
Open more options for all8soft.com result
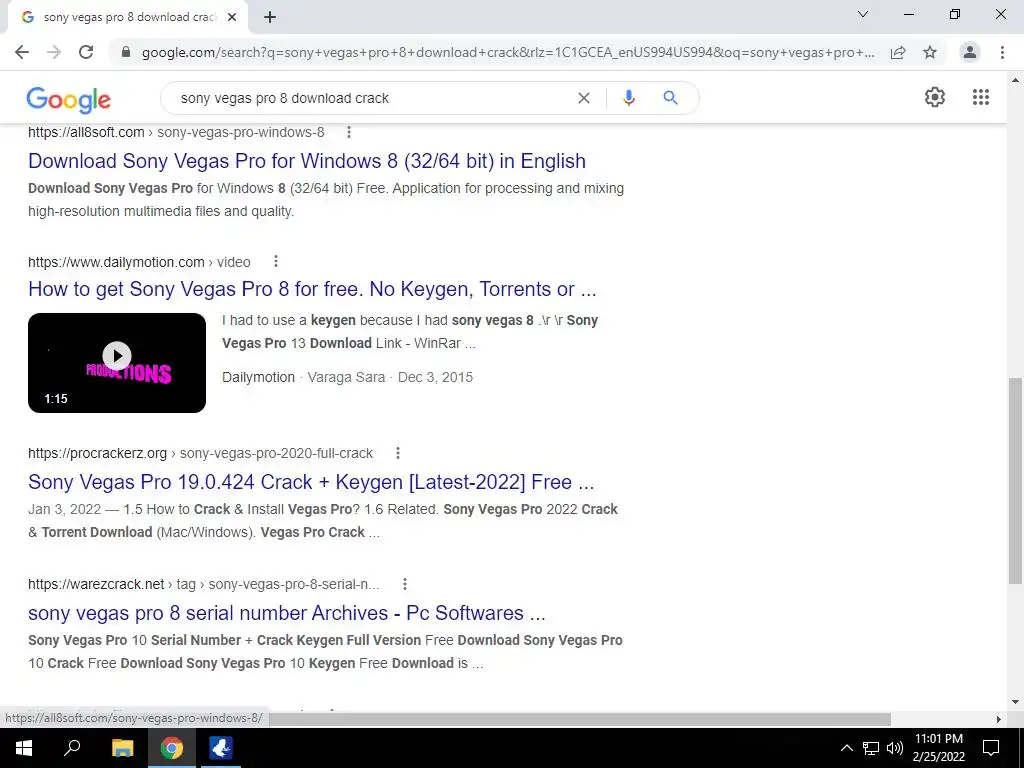pos(349,132)
